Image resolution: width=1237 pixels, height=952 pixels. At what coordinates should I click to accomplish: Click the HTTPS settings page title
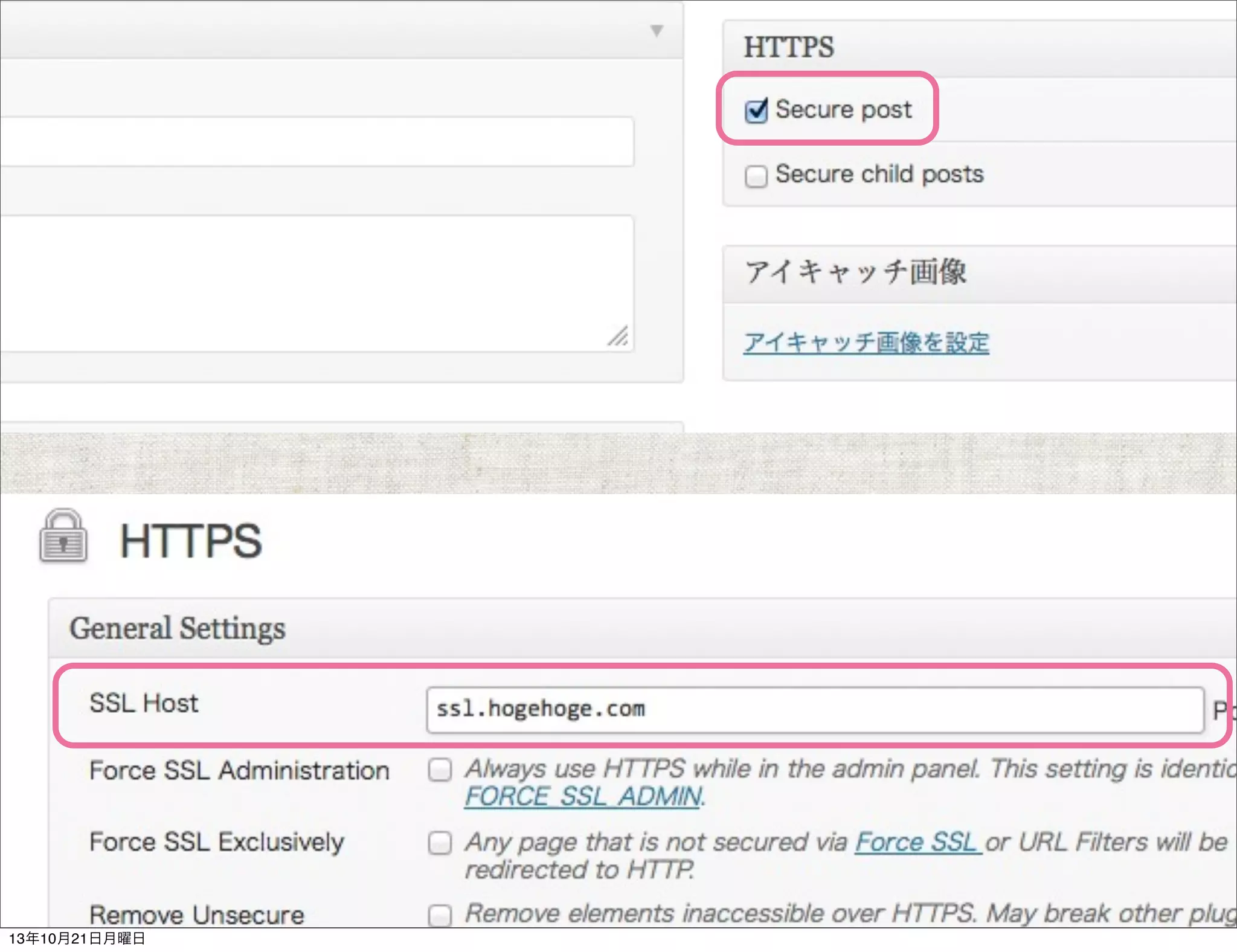pyautogui.click(x=191, y=541)
